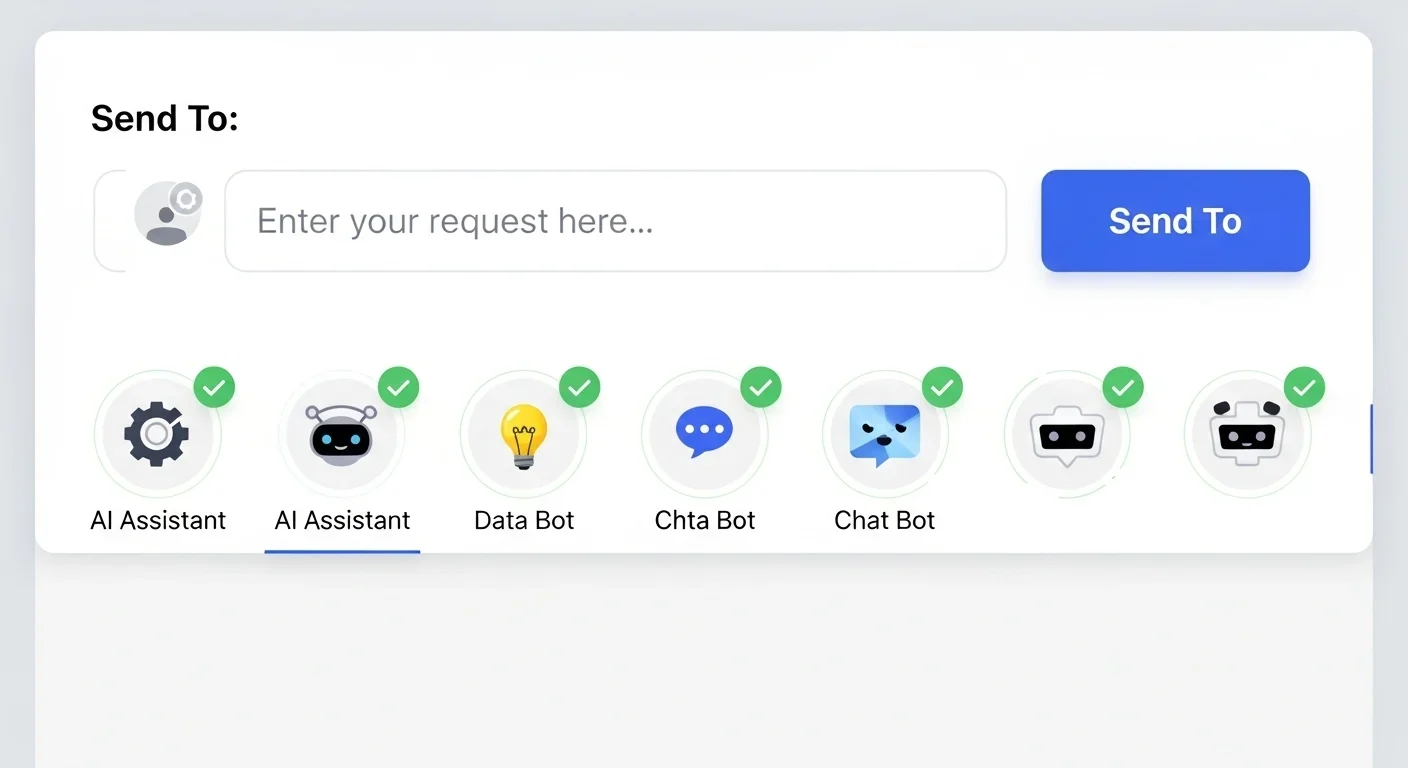Toggle the green checkmark on gear AI Assistant

[214, 387]
